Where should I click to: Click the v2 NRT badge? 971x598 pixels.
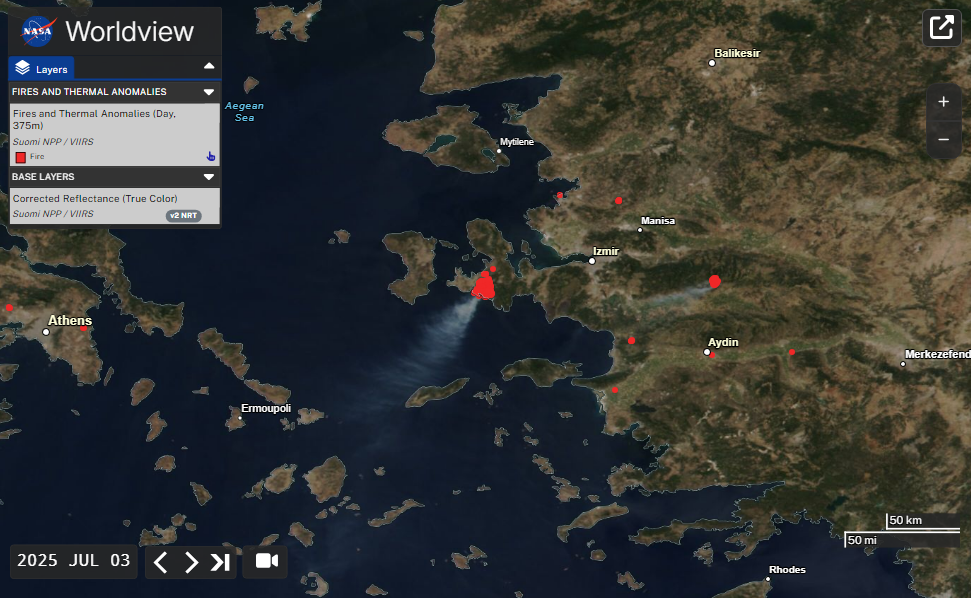click(183, 215)
